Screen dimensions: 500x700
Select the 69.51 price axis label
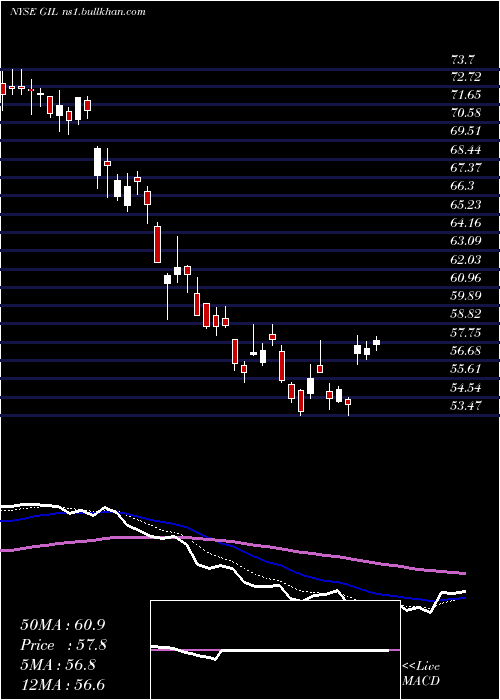467,132
